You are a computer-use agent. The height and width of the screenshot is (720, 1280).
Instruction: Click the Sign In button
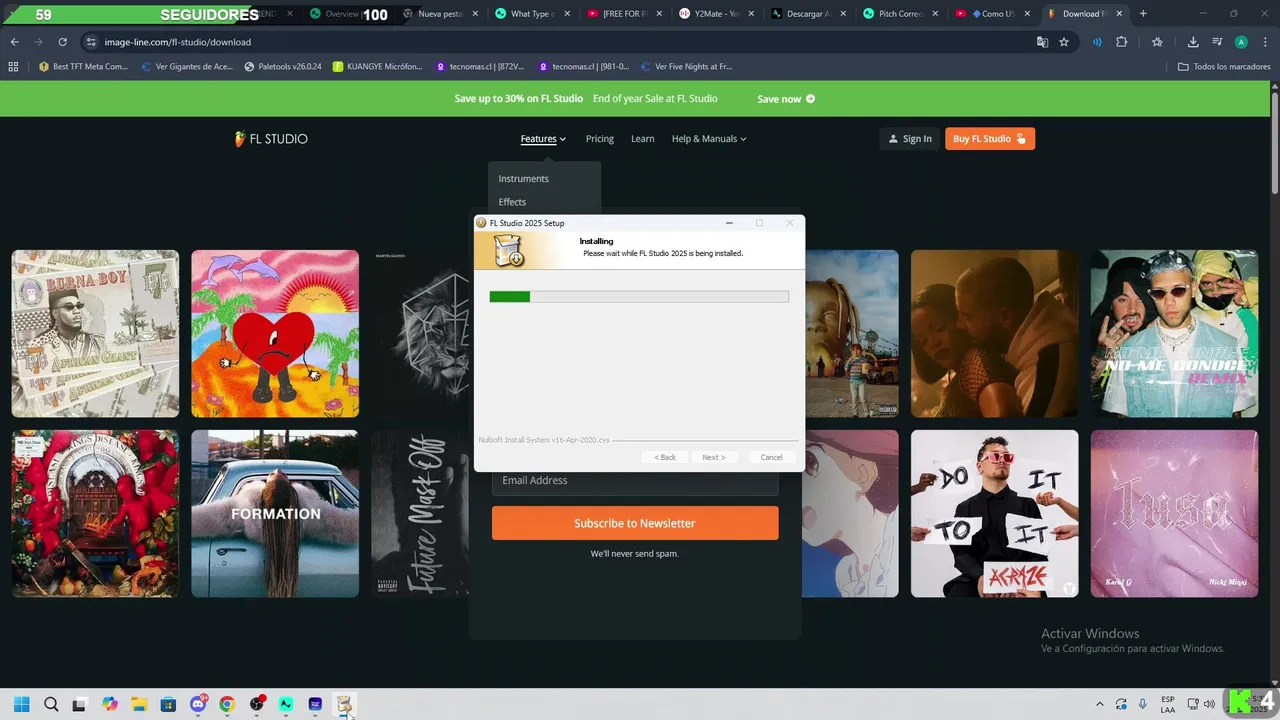click(x=909, y=139)
